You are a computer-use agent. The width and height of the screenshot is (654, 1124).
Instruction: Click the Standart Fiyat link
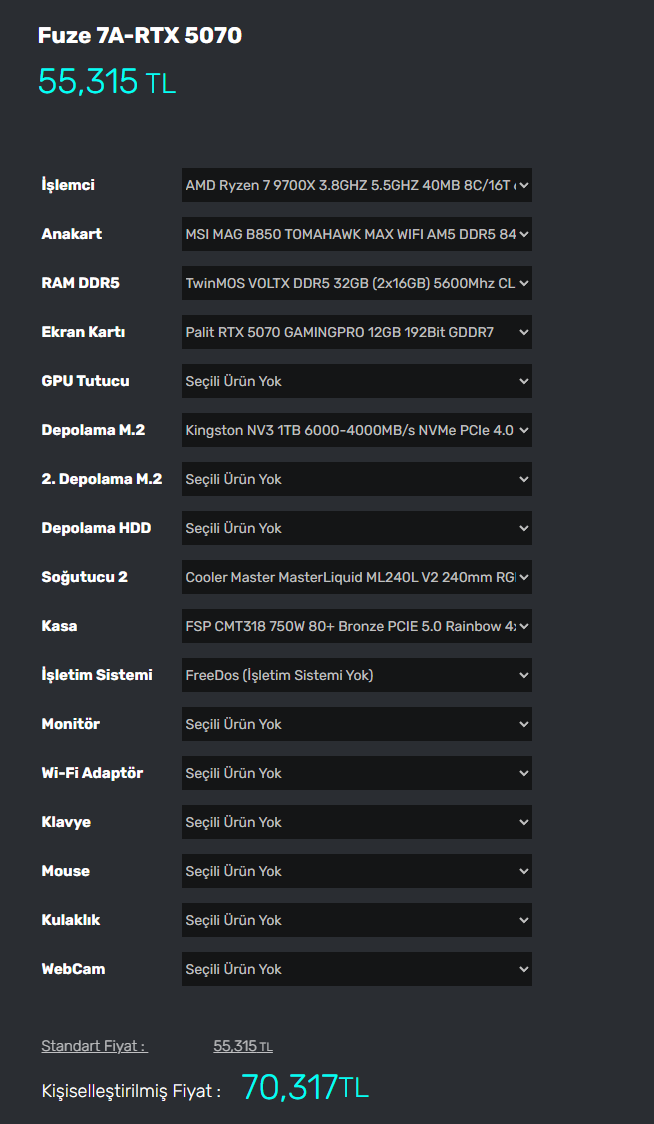(94, 1046)
